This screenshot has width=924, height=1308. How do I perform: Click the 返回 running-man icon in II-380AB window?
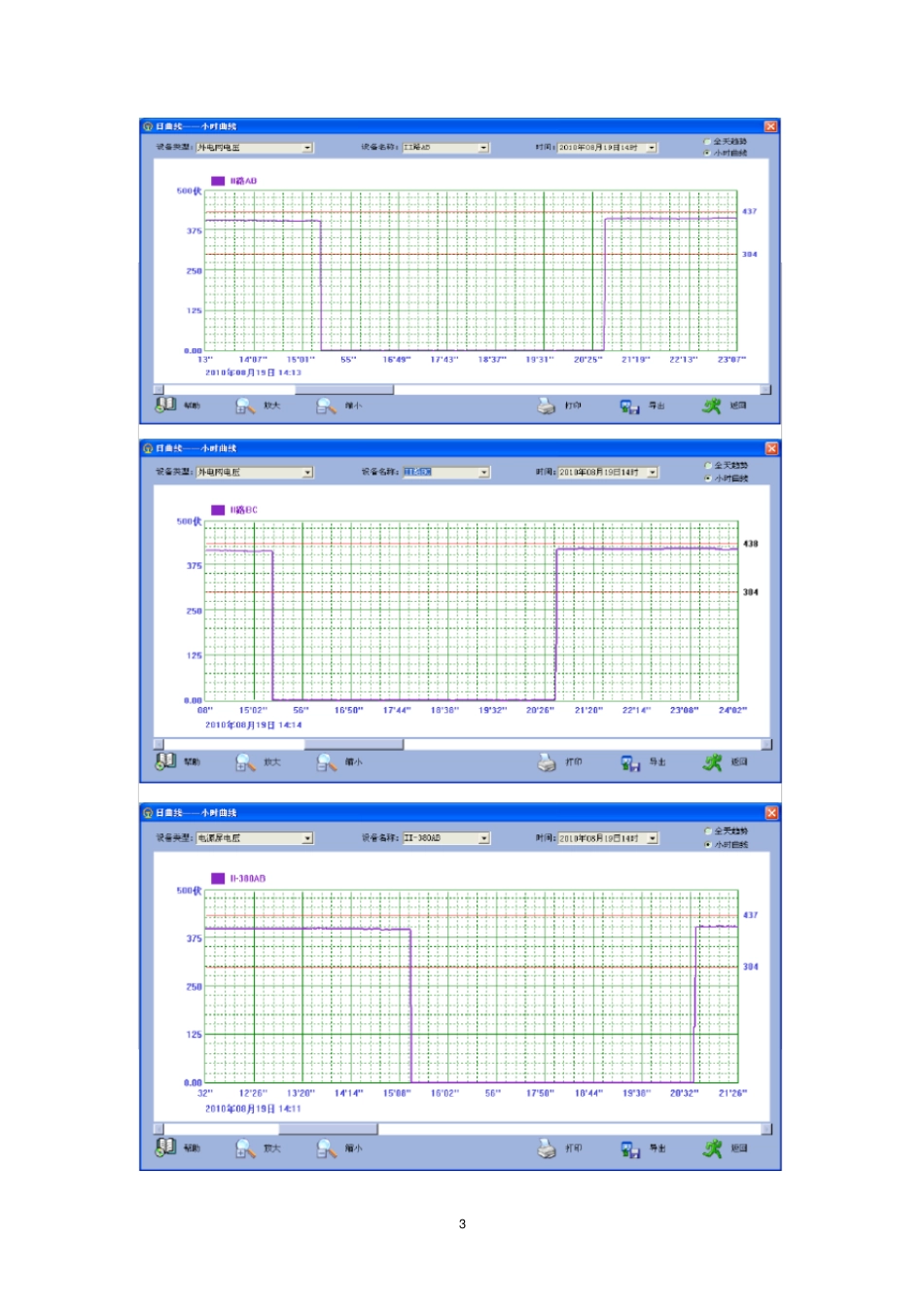pos(713,1149)
